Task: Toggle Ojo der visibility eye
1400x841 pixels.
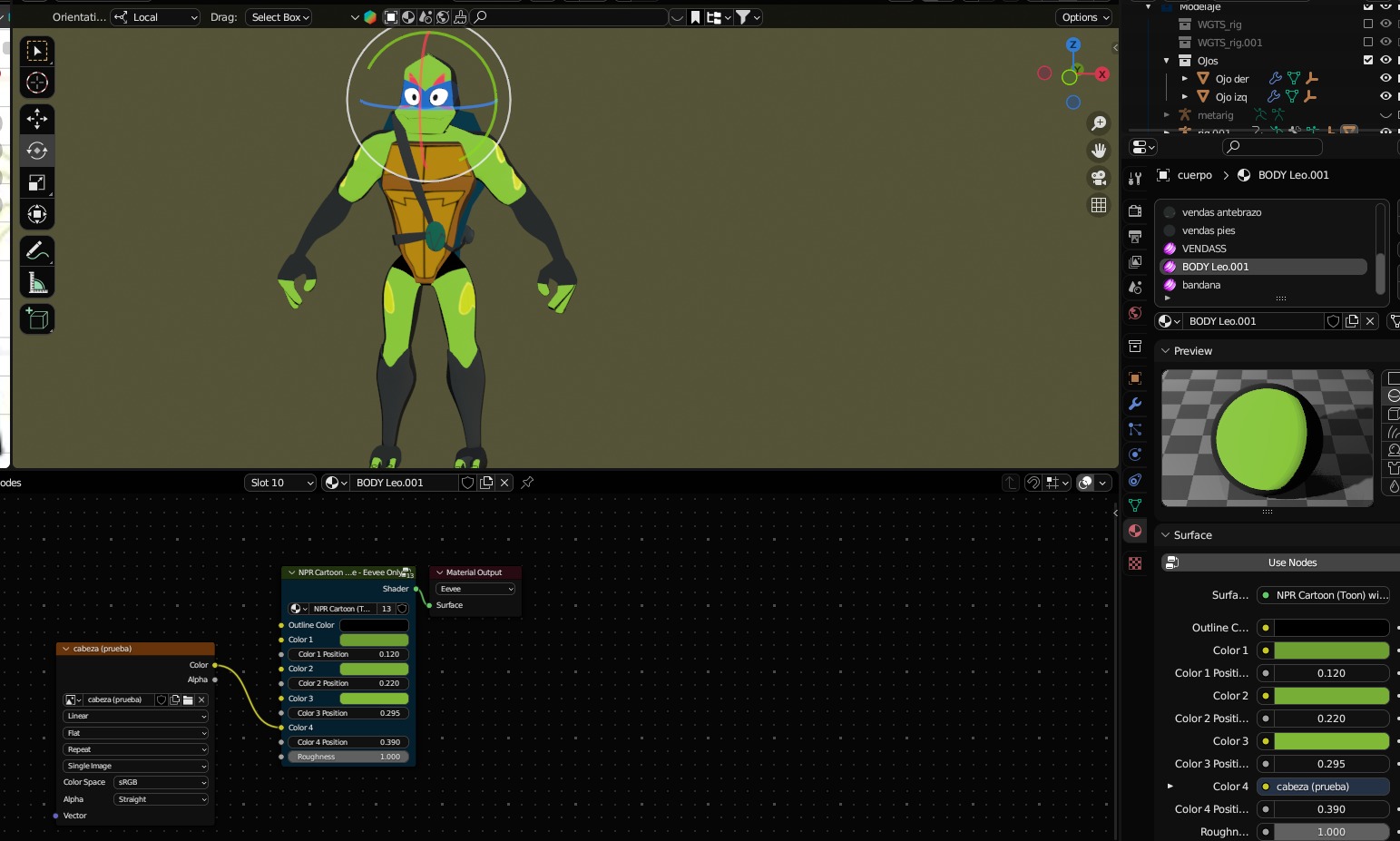Action: pyautogui.click(x=1385, y=78)
